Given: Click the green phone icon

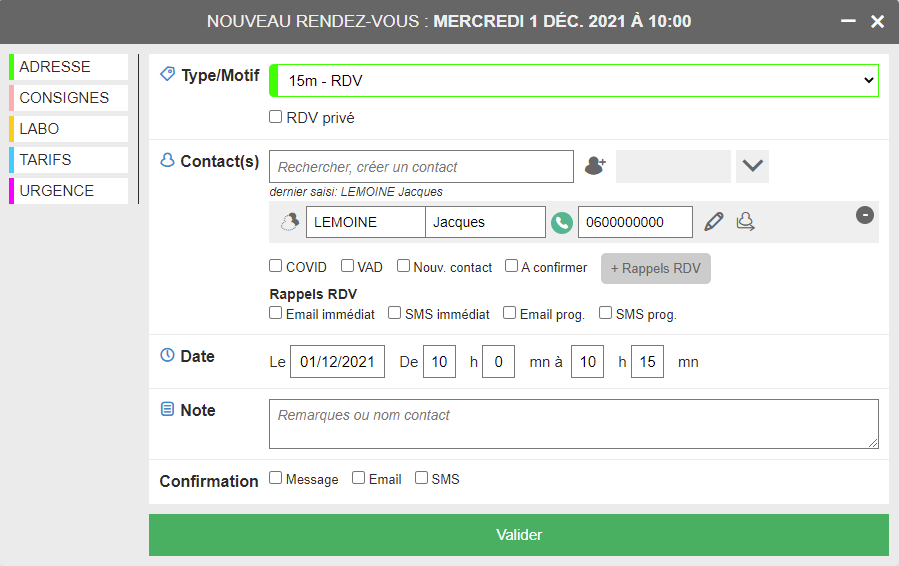Looking at the screenshot, I should click(x=562, y=222).
